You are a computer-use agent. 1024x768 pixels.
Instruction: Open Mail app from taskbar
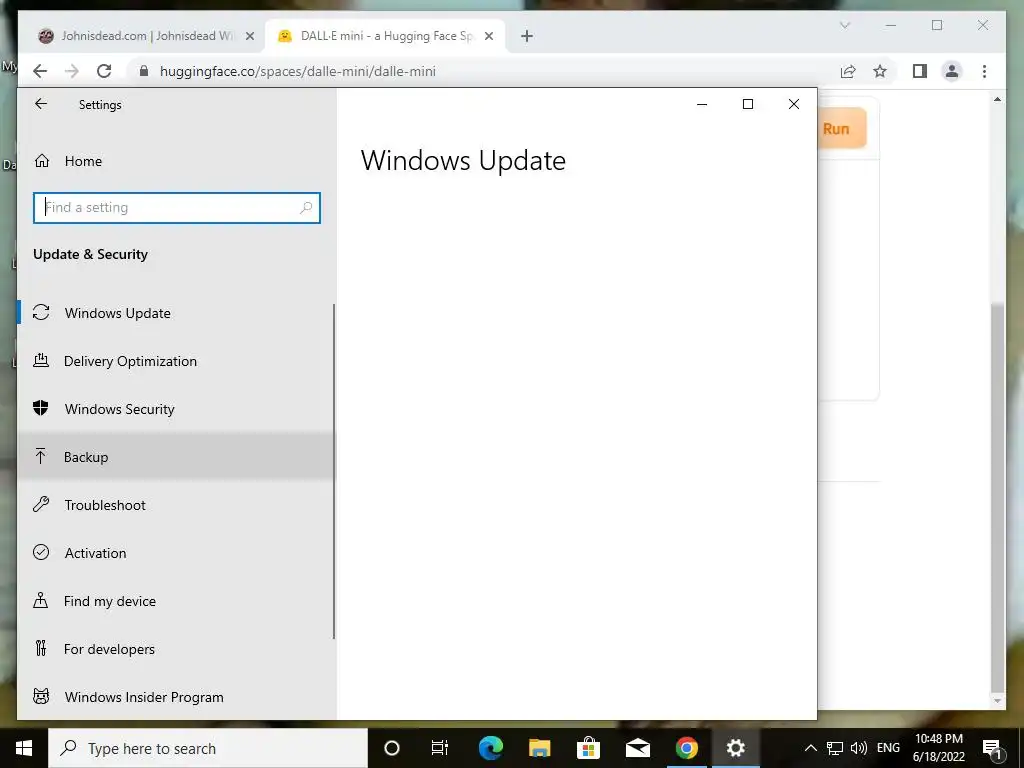coord(637,748)
